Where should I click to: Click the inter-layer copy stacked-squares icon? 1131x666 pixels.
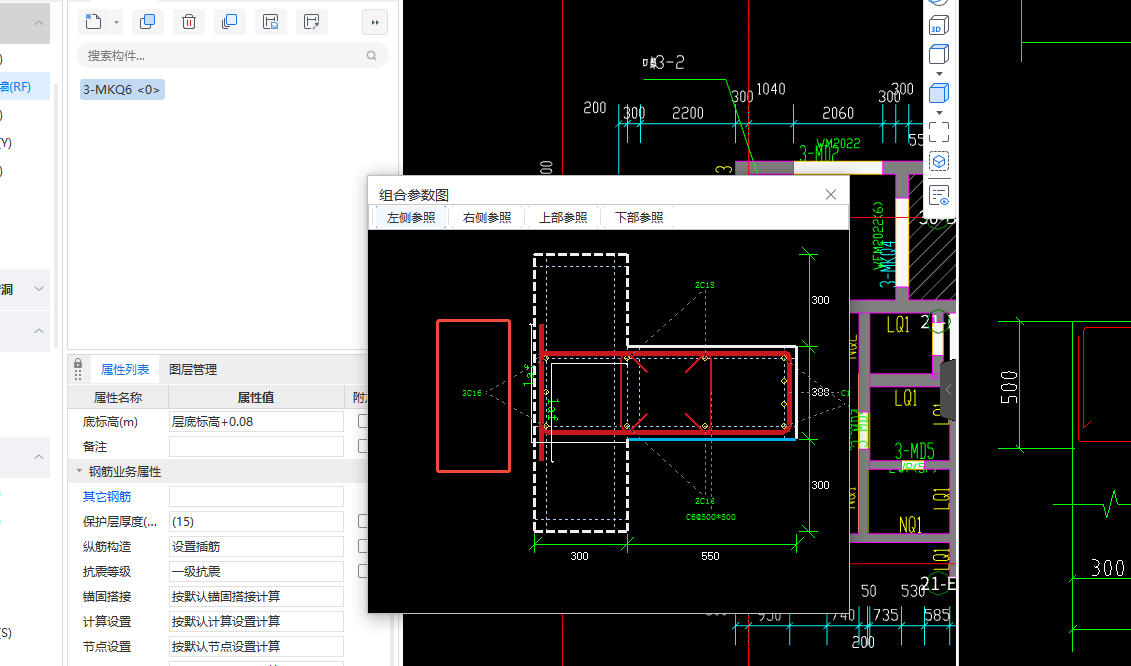(229, 22)
